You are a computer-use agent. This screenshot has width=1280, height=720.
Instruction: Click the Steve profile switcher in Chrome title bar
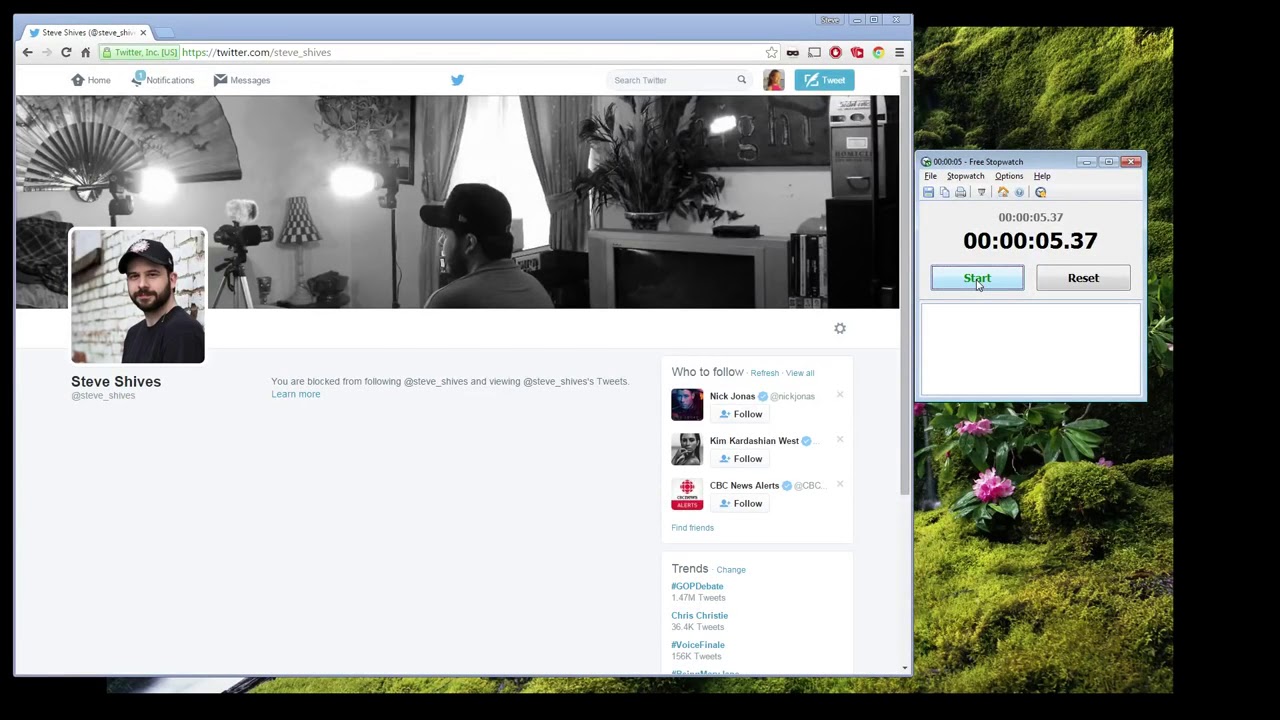tap(830, 20)
